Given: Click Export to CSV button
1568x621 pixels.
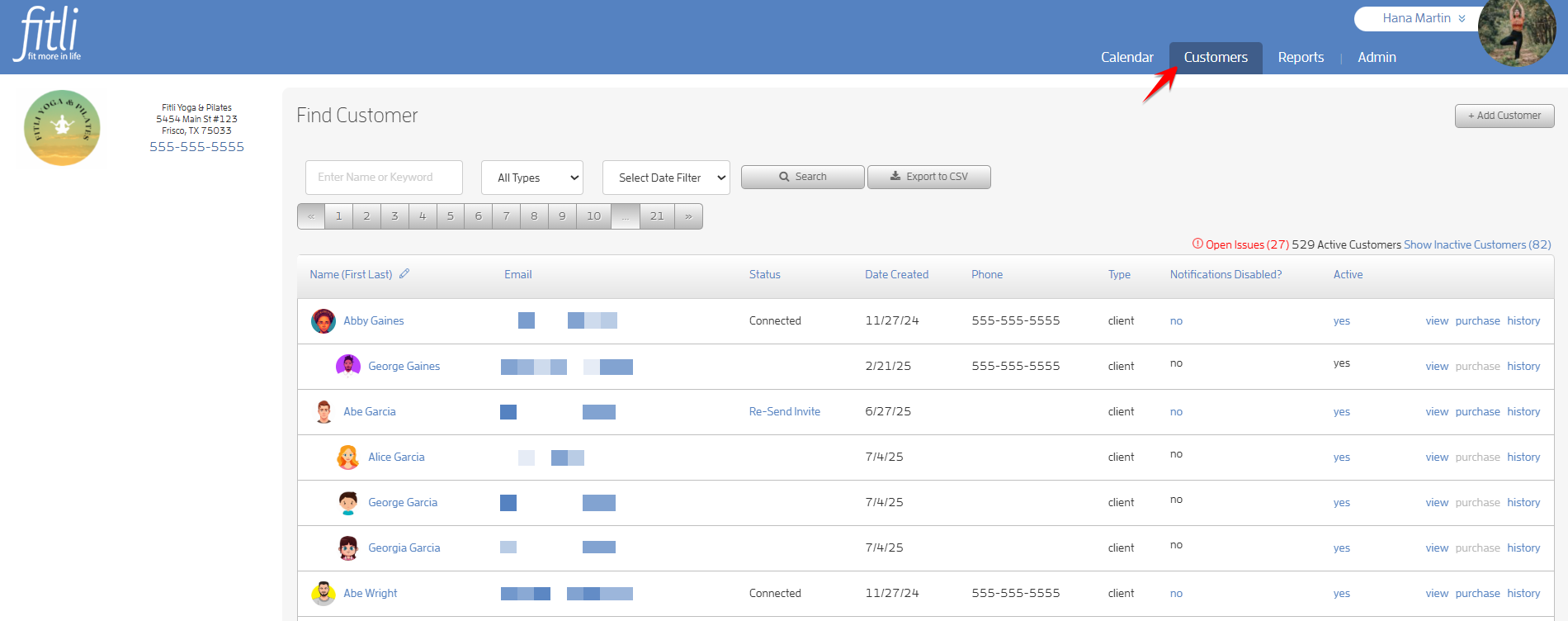Looking at the screenshot, I should (929, 177).
